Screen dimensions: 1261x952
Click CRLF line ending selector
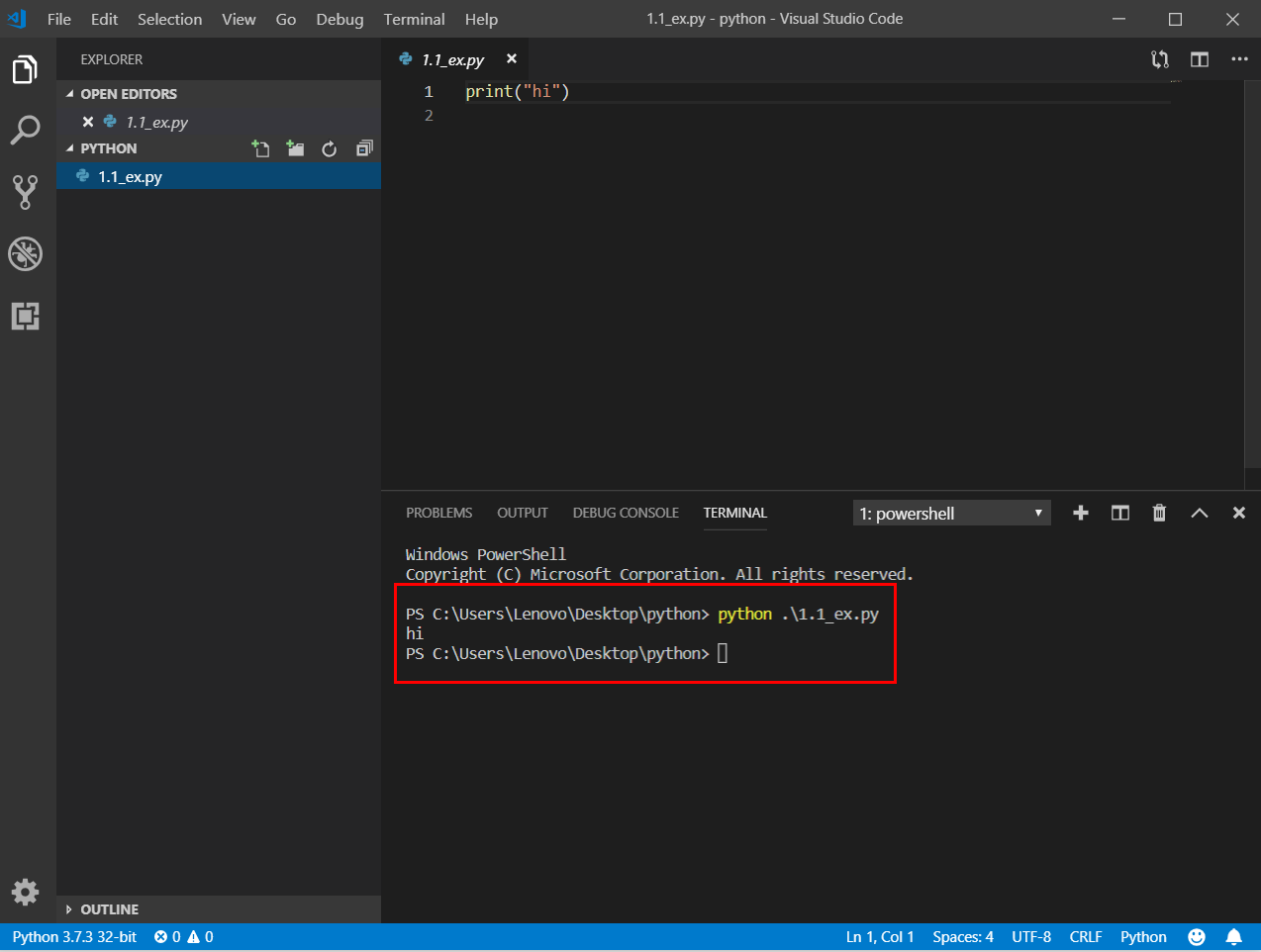coord(1086,937)
